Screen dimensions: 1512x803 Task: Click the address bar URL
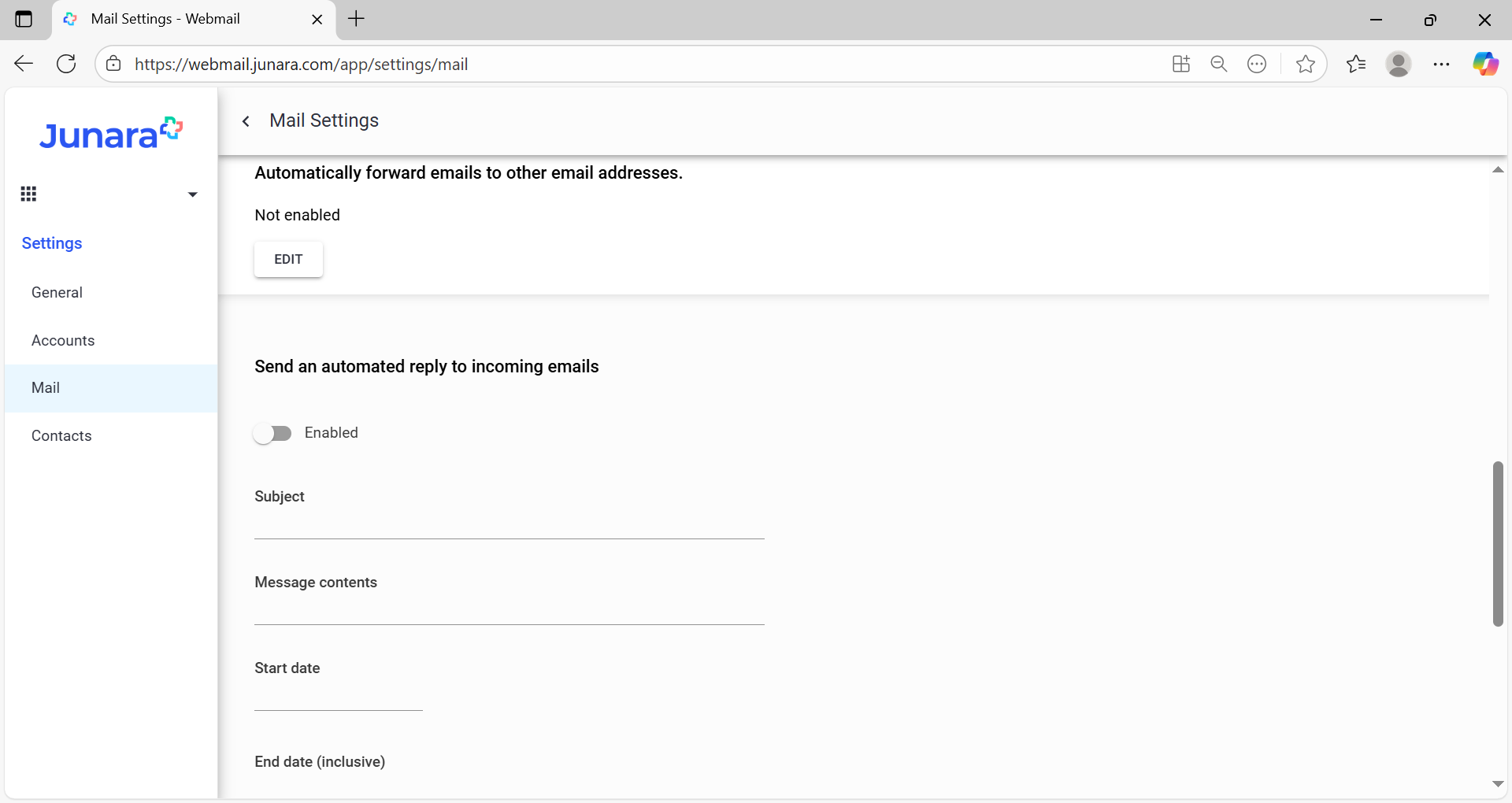(x=302, y=65)
